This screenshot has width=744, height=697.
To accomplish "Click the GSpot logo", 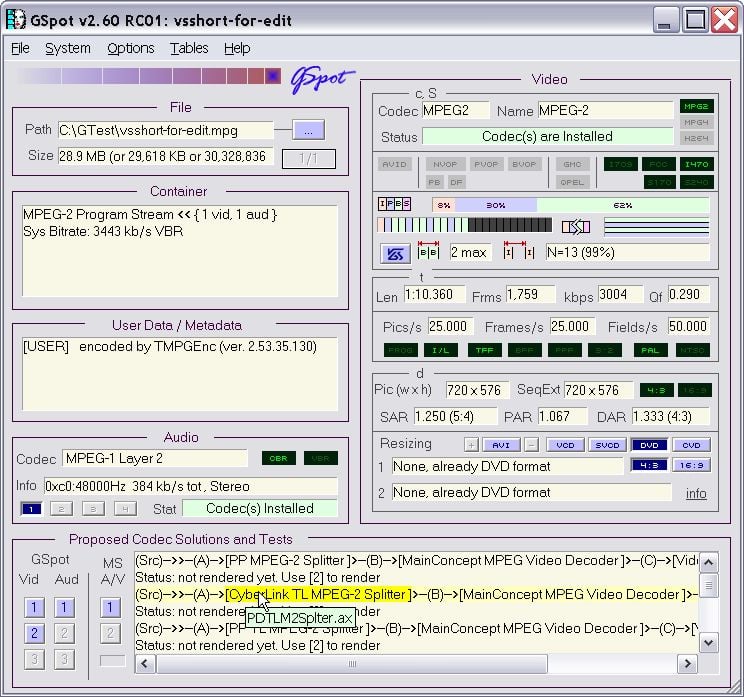I will point(320,80).
